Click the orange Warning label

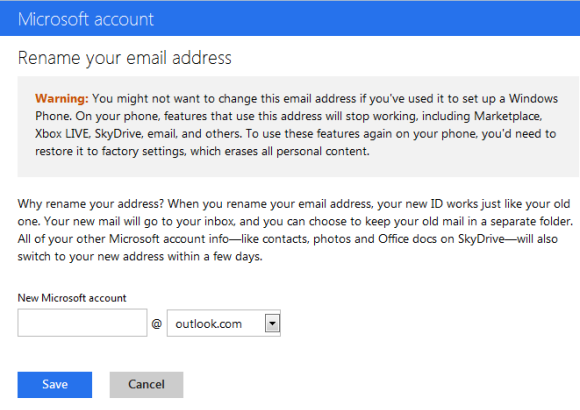(62, 98)
